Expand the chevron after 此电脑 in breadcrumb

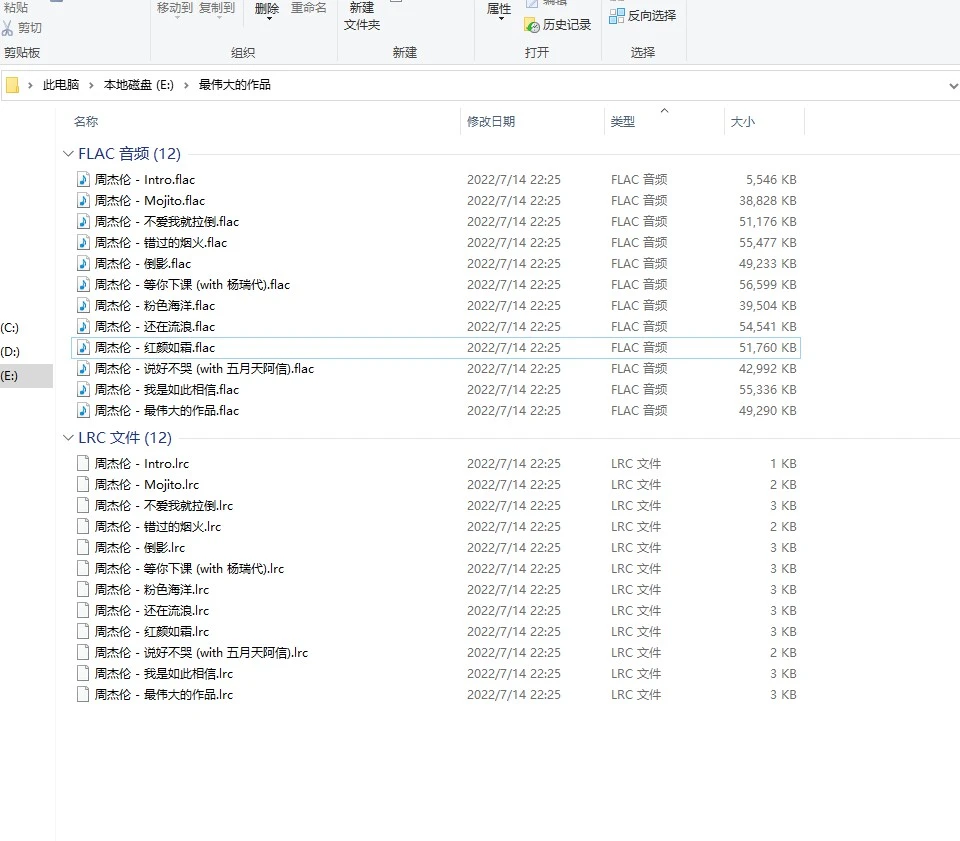point(91,85)
